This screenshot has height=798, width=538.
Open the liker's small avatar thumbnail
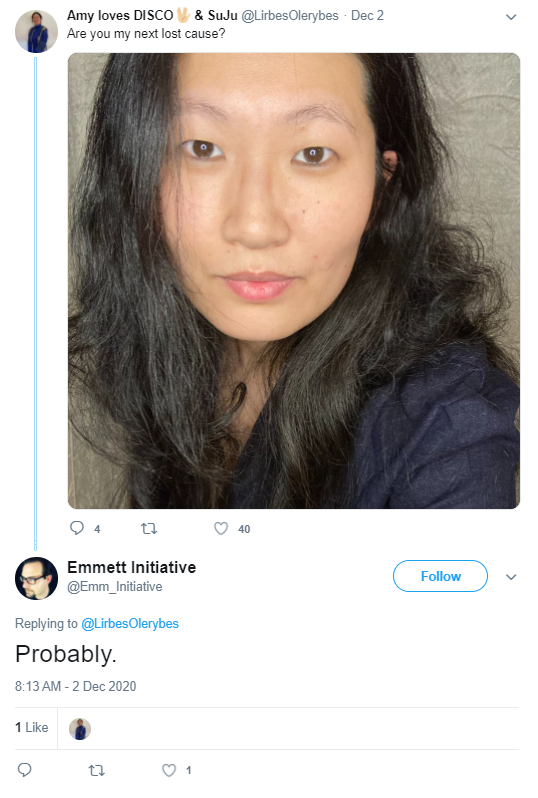point(80,729)
